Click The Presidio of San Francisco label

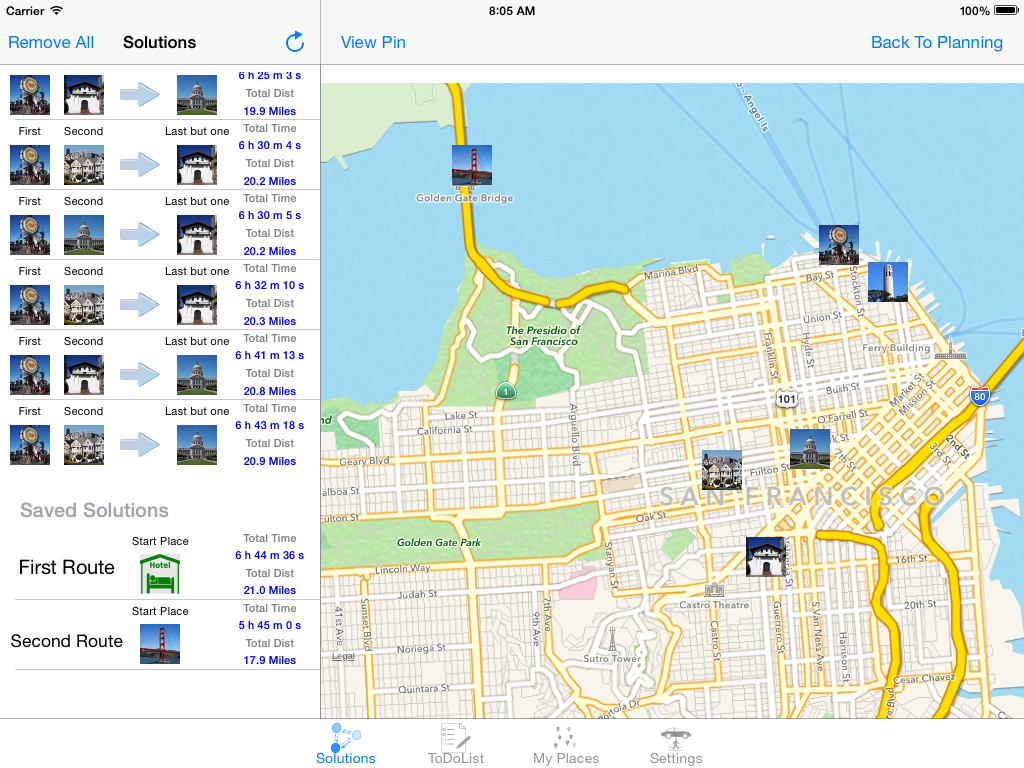pos(543,336)
